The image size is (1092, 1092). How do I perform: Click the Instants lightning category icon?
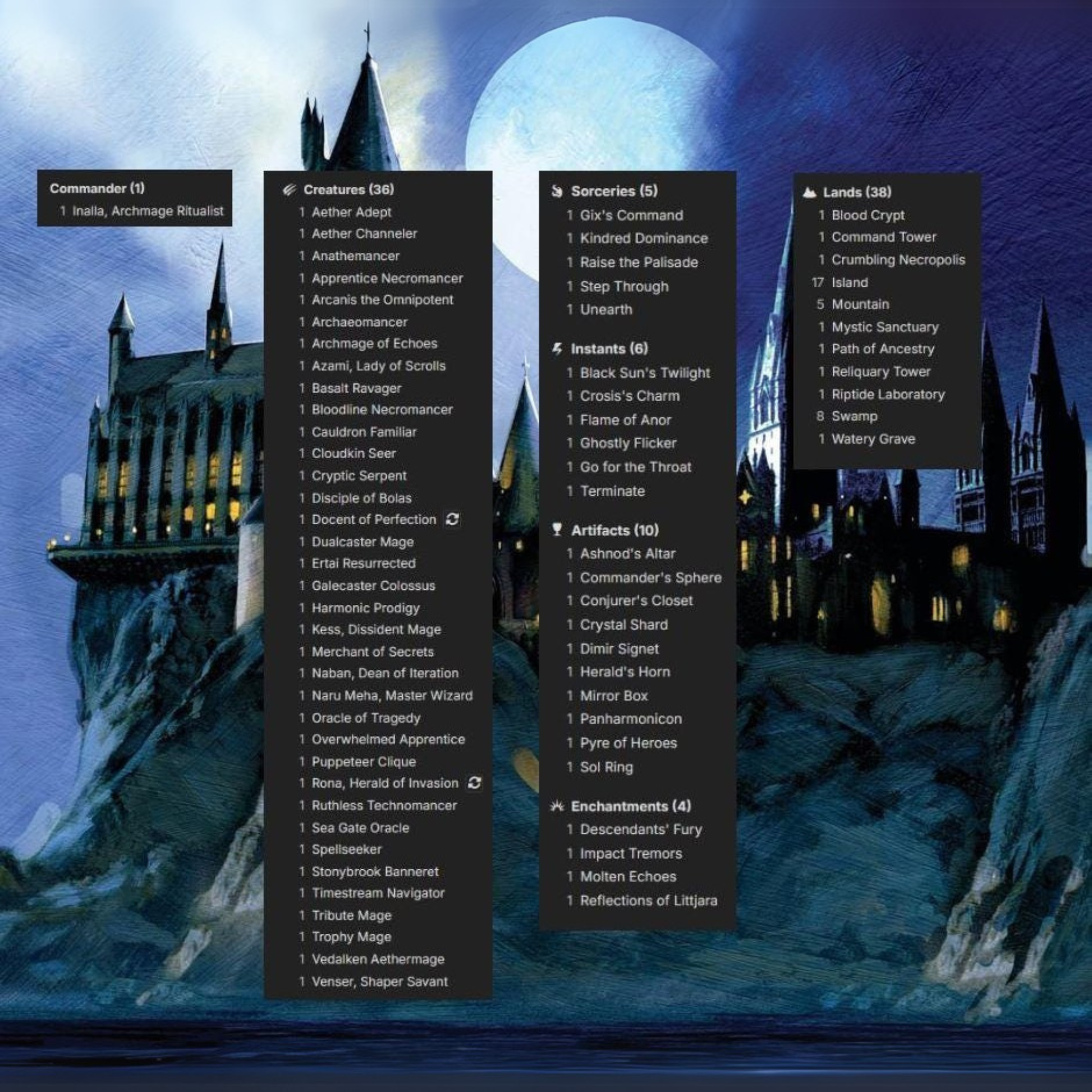pyautogui.click(x=557, y=348)
